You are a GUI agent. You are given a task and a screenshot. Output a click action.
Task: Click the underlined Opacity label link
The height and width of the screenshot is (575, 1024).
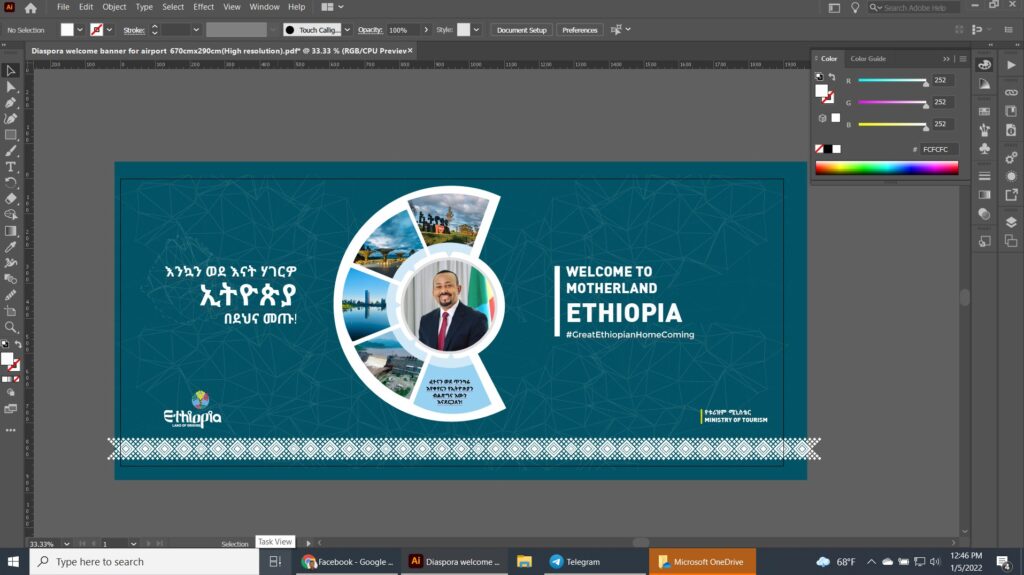370,30
